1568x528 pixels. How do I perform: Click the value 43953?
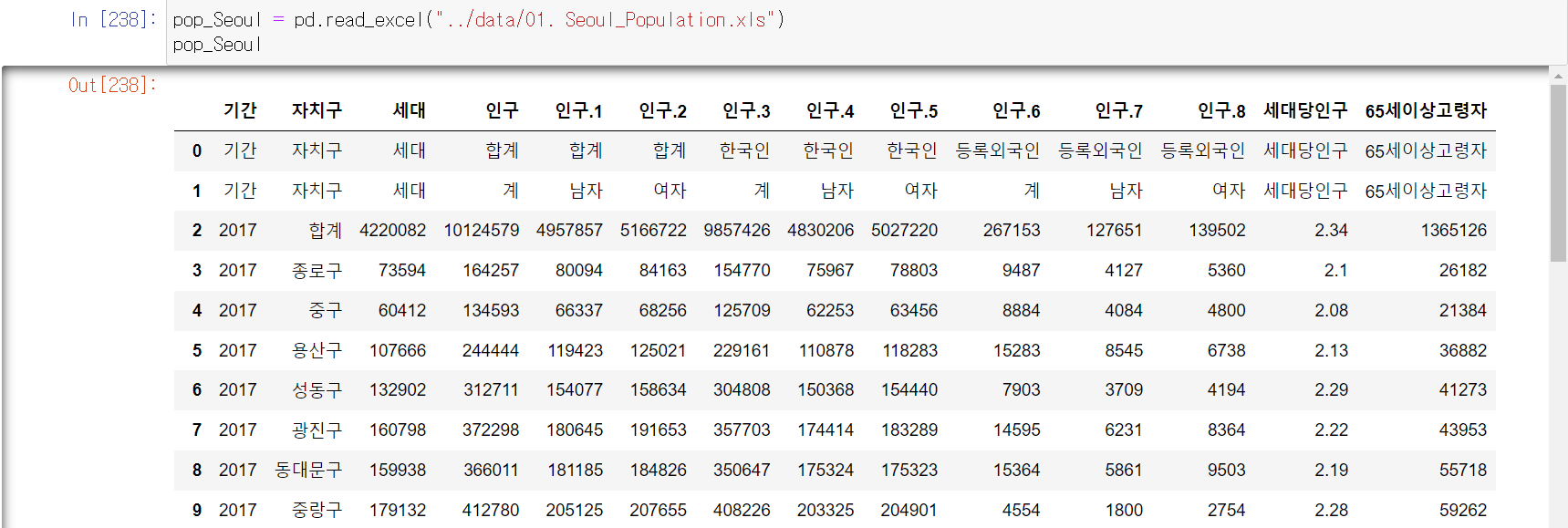[x=1463, y=430]
